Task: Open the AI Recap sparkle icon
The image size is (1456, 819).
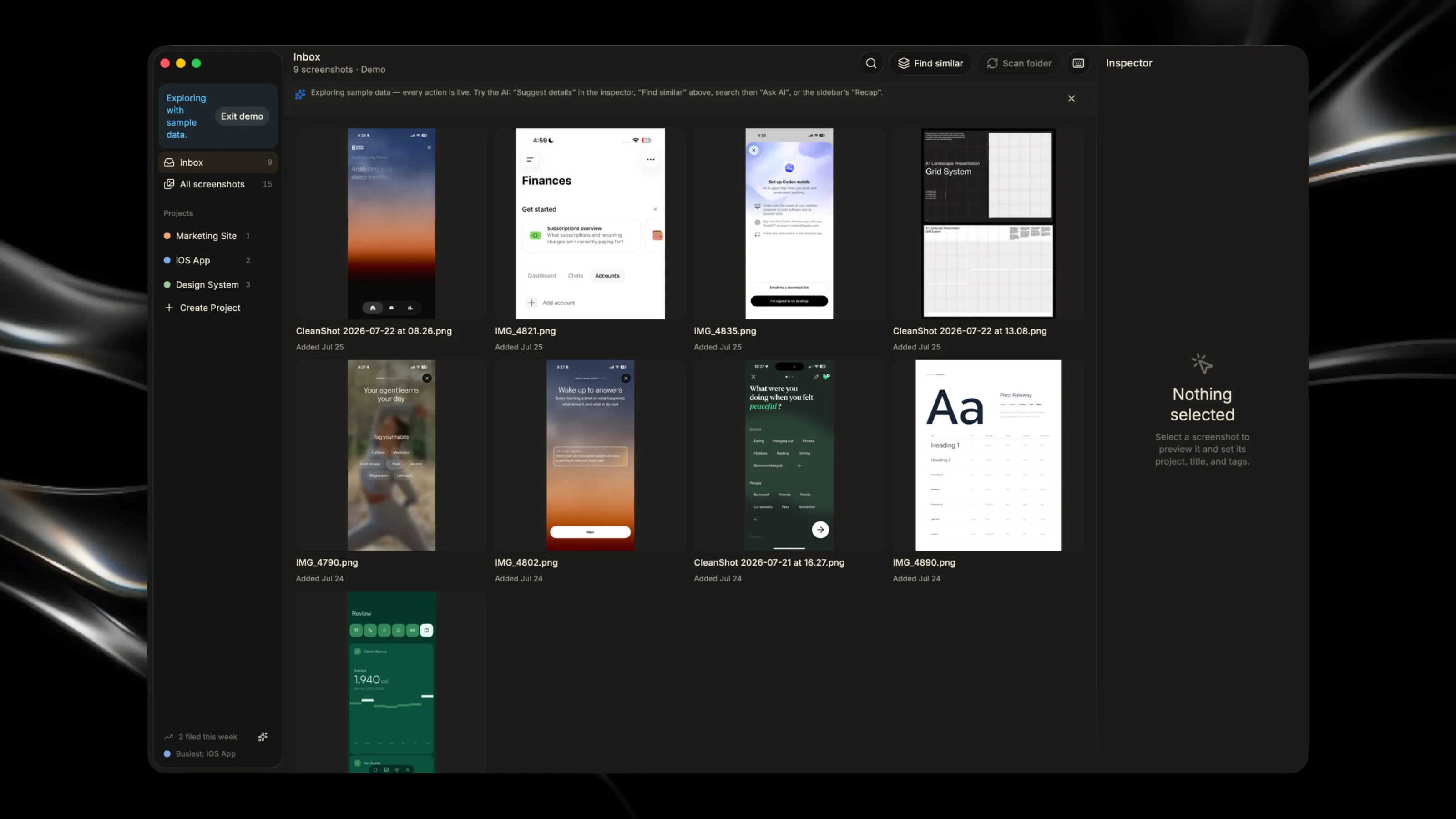Action: pyautogui.click(x=263, y=737)
